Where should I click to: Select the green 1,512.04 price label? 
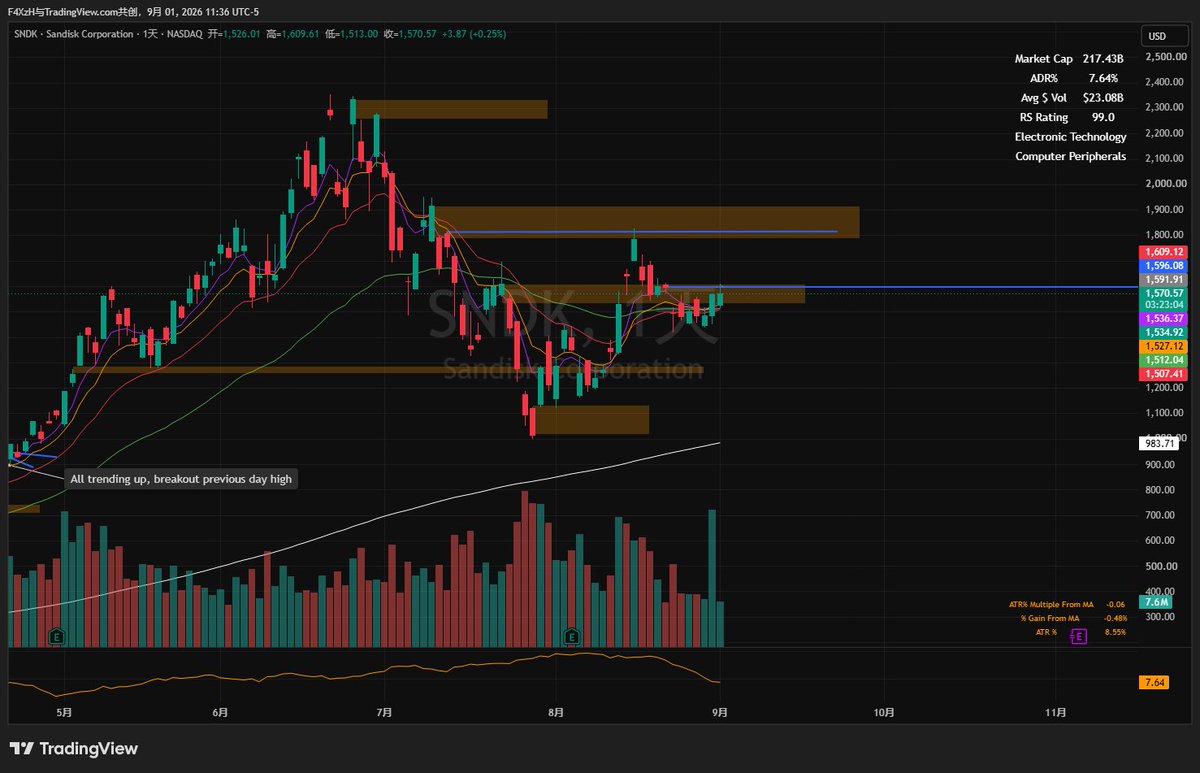(1163, 360)
